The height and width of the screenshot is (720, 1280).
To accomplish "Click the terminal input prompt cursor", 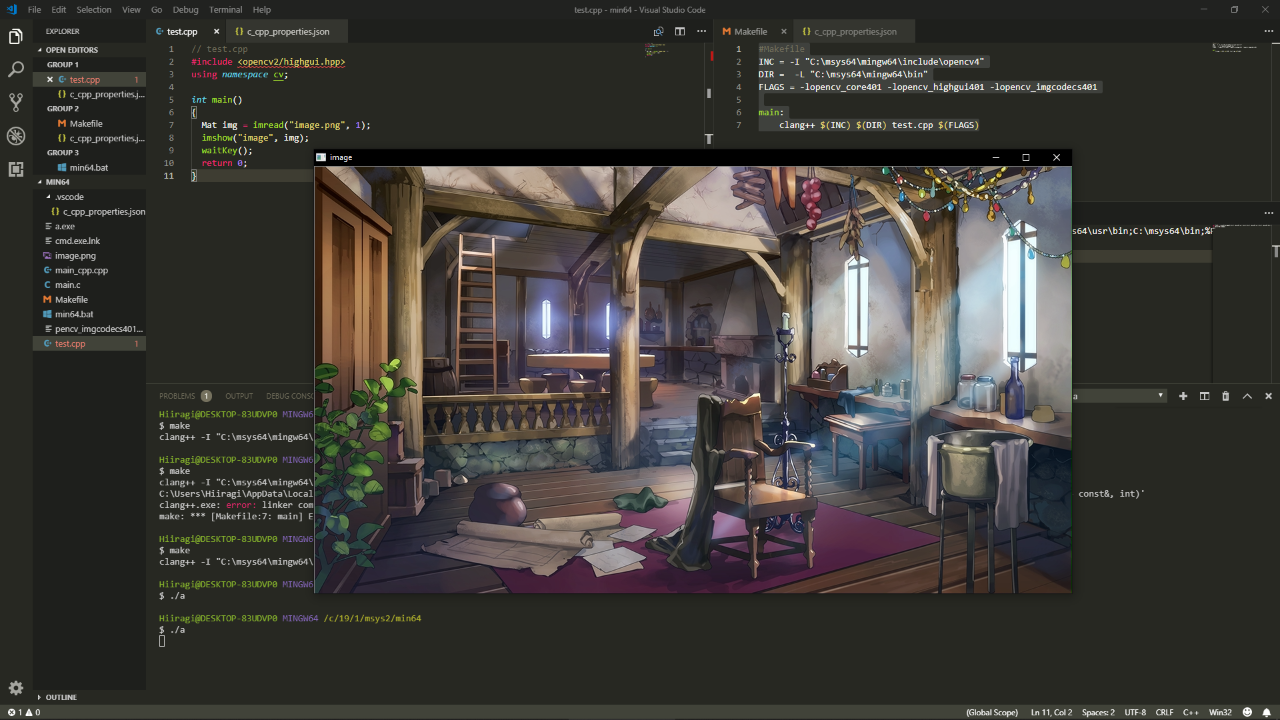I will 162,641.
